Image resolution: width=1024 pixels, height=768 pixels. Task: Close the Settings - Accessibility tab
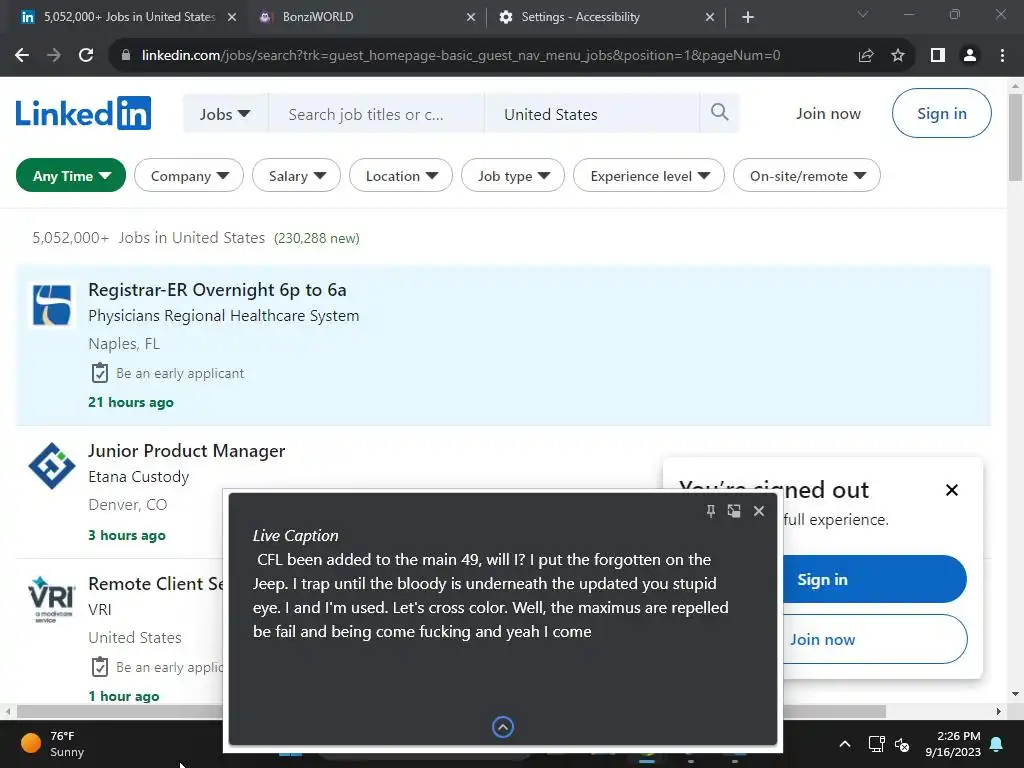(x=710, y=17)
